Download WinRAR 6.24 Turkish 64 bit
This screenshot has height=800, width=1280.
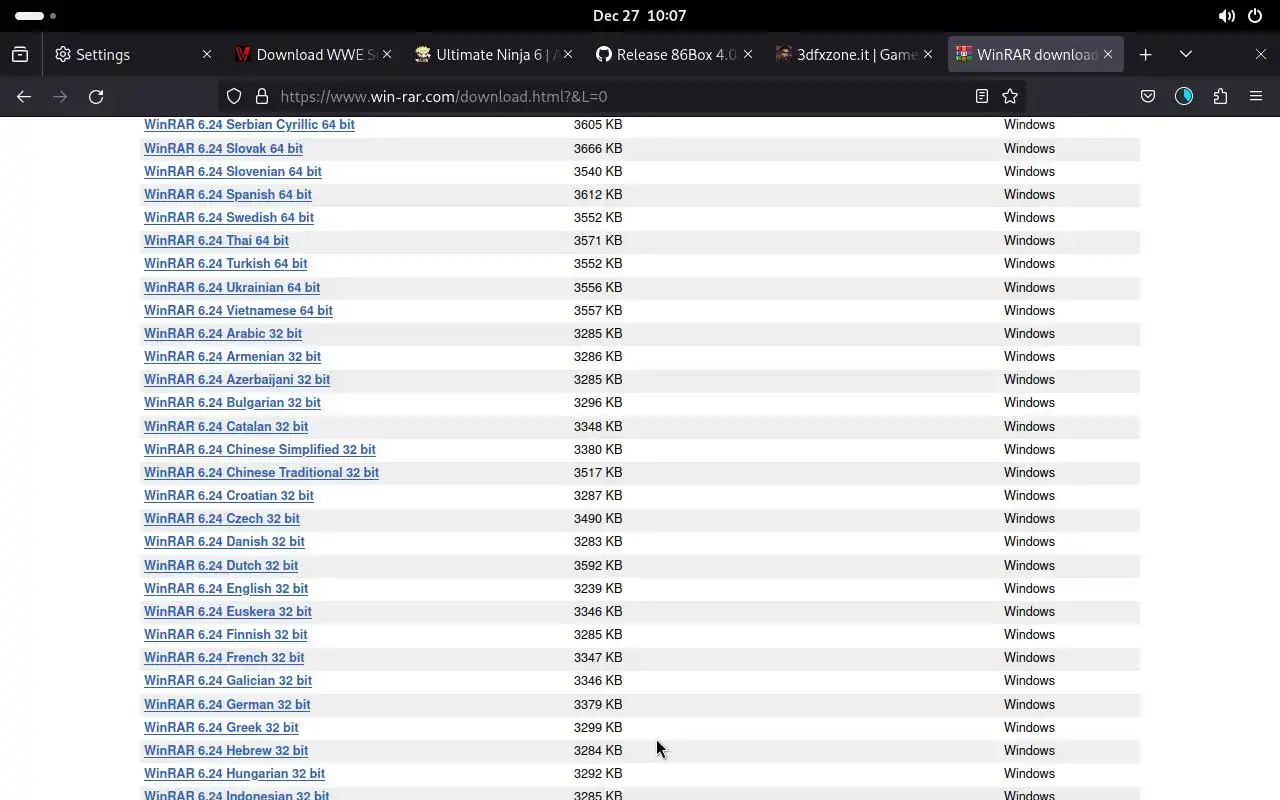225,263
